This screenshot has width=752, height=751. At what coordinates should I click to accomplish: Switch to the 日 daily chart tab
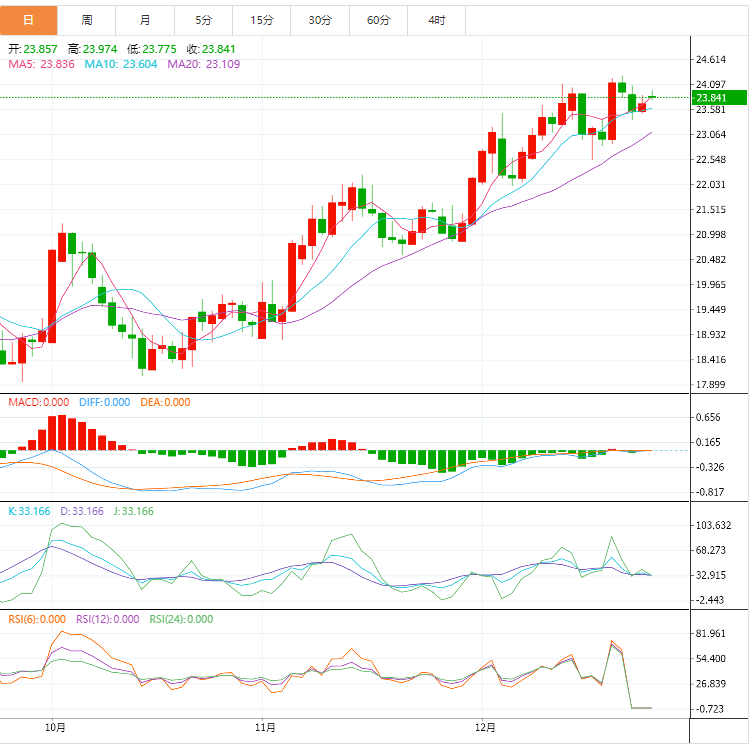29,20
